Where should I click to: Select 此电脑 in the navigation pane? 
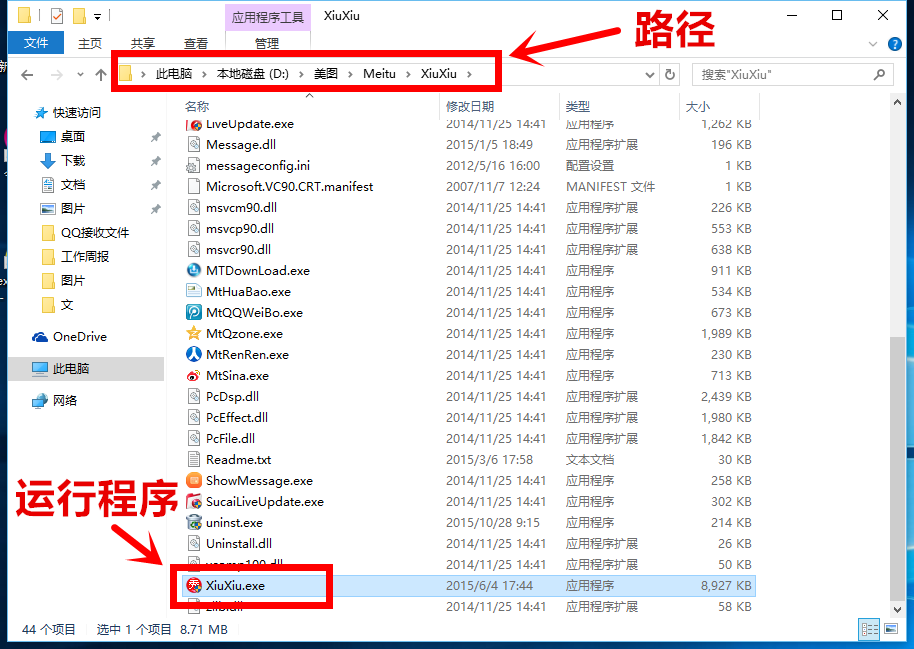click(x=86, y=369)
